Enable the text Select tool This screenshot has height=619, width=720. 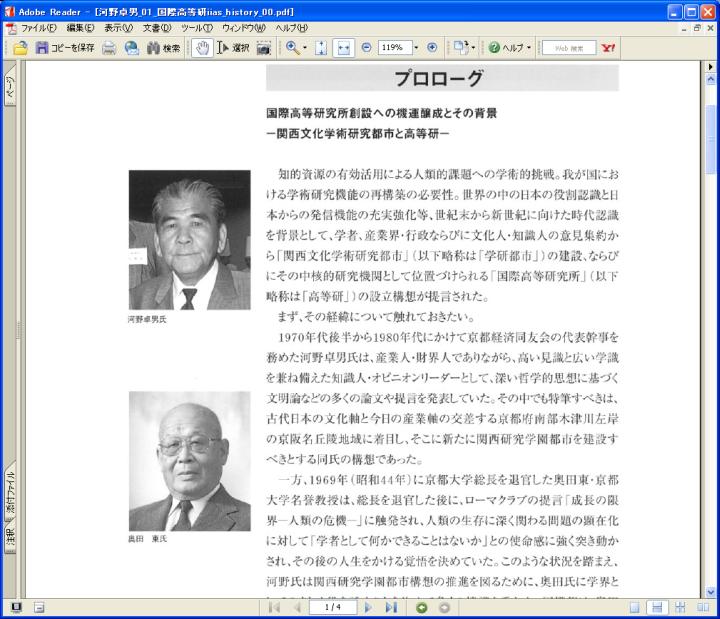point(233,48)
